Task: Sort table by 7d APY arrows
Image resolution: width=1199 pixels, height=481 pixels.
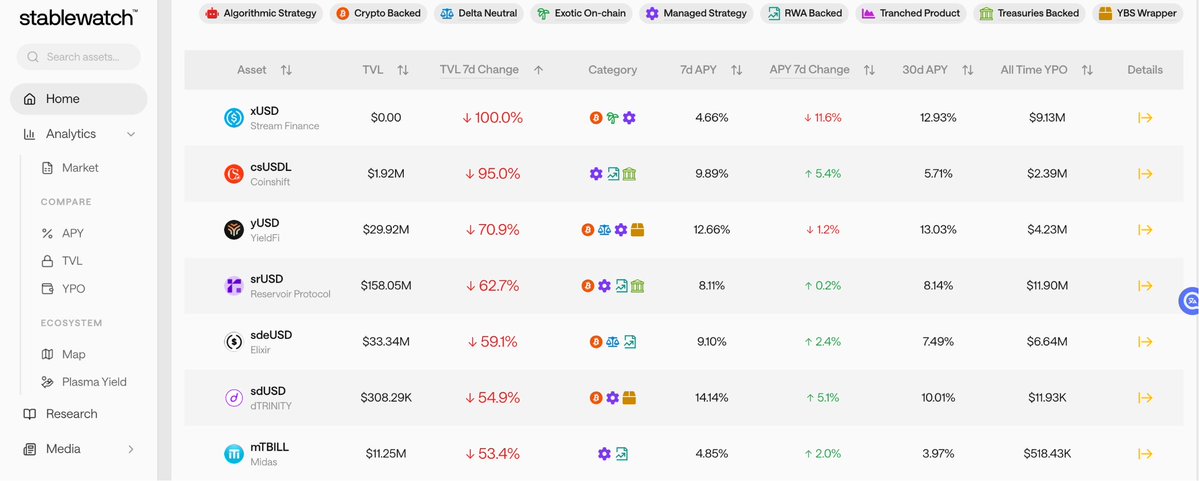Action: click(736, 70)
